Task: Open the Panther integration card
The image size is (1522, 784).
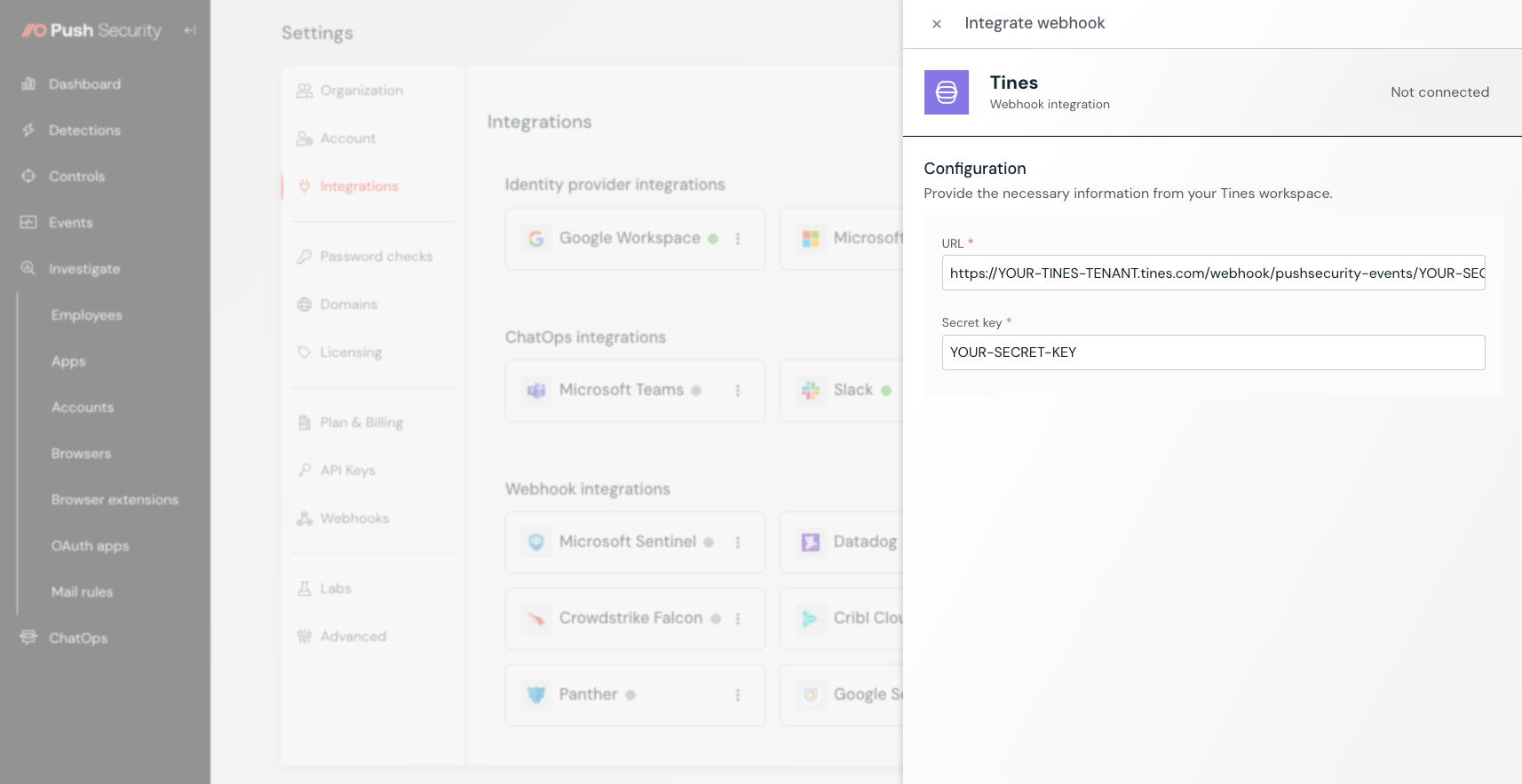Action: [x=635, y=695]
